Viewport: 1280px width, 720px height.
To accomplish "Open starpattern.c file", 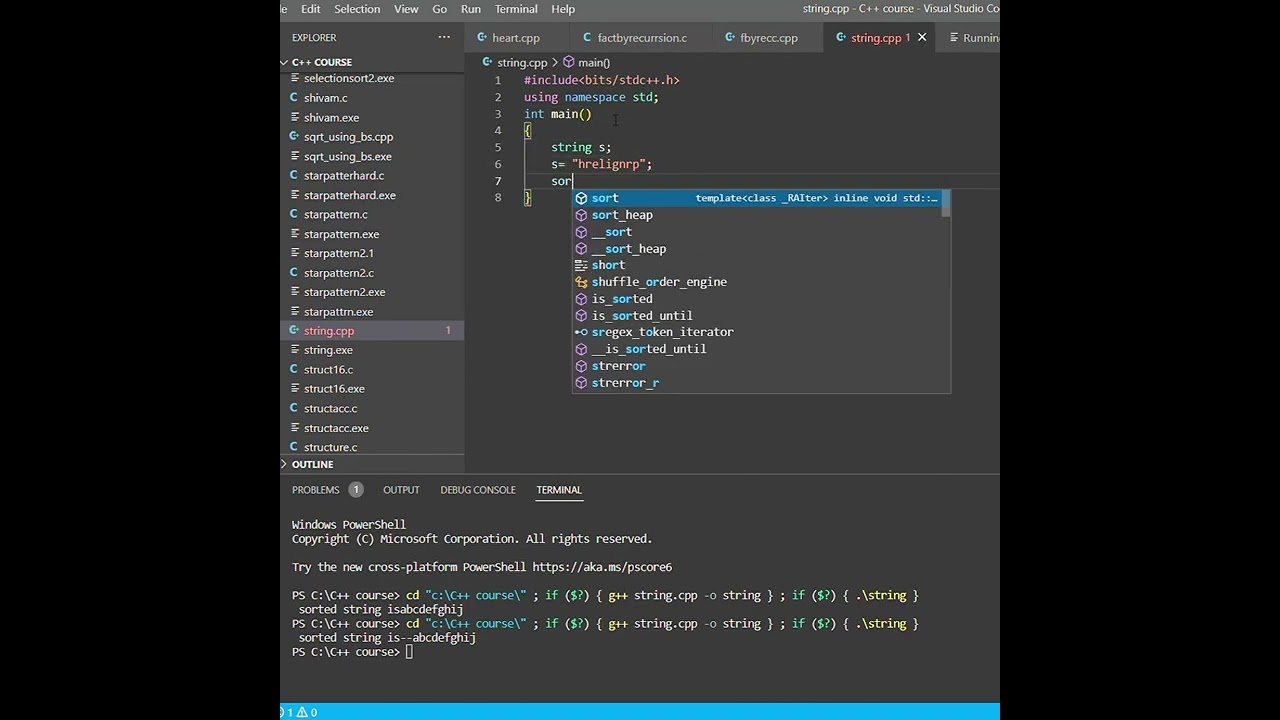I will point(336,215).
